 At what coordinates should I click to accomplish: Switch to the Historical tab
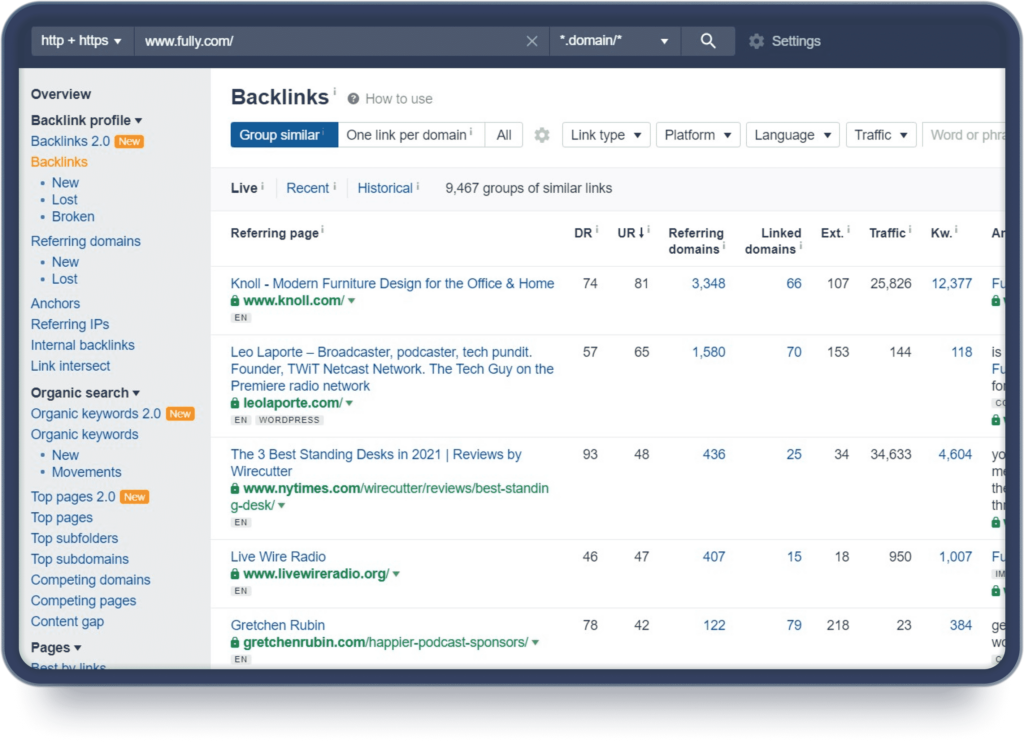385,189
